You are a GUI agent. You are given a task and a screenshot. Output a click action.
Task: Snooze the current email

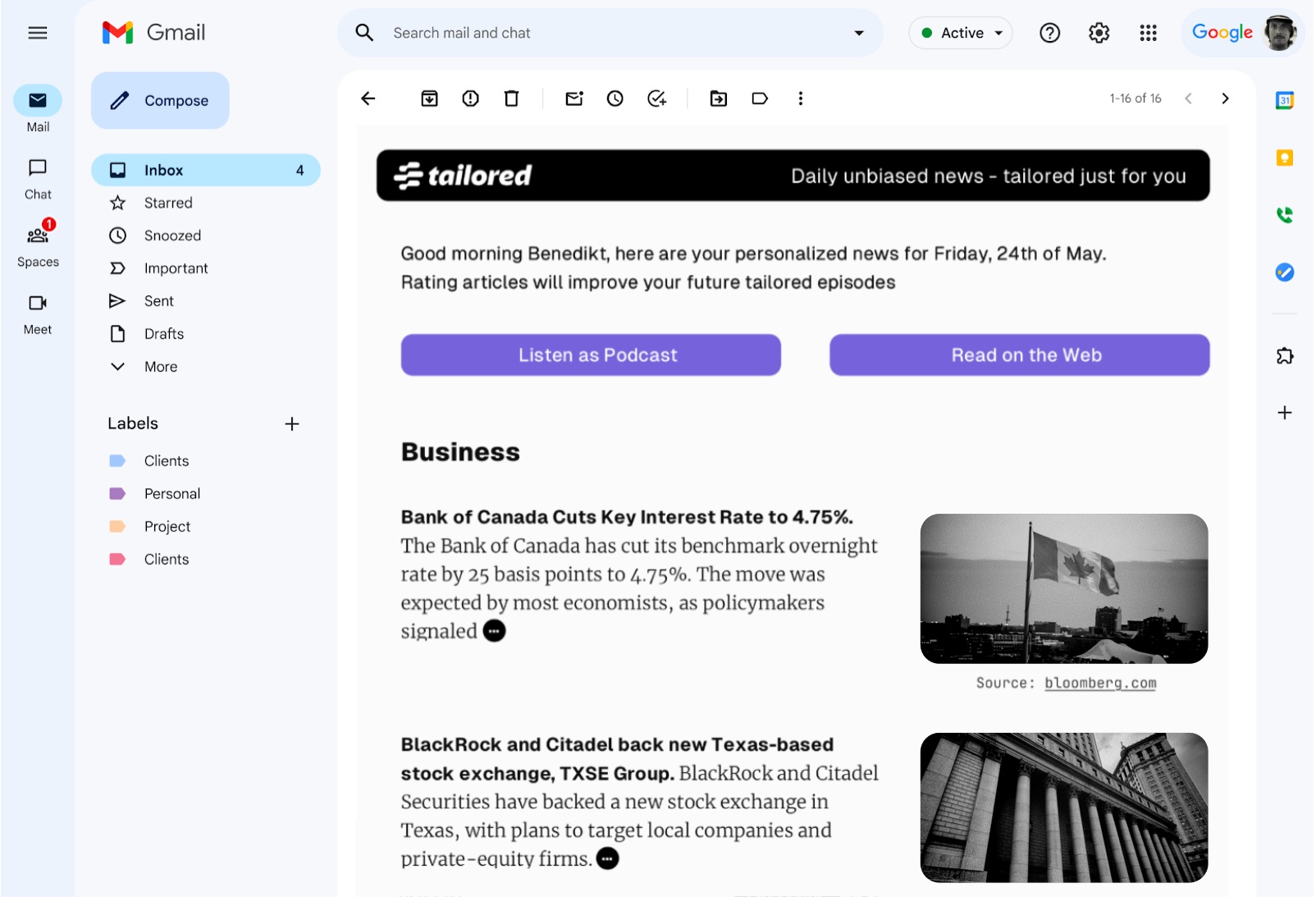[x=615, y=98]
